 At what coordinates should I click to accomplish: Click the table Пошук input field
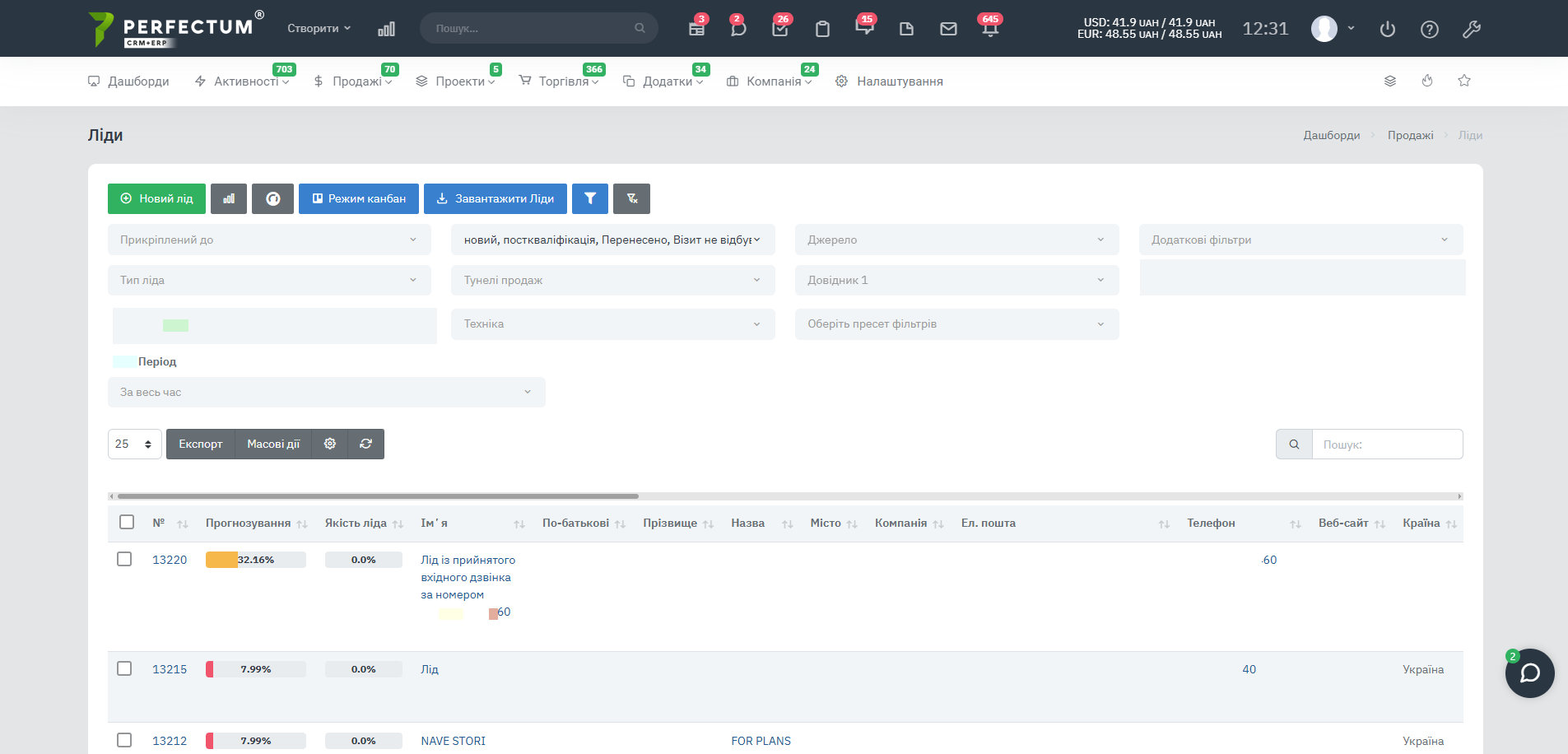tap(1386, 444)
